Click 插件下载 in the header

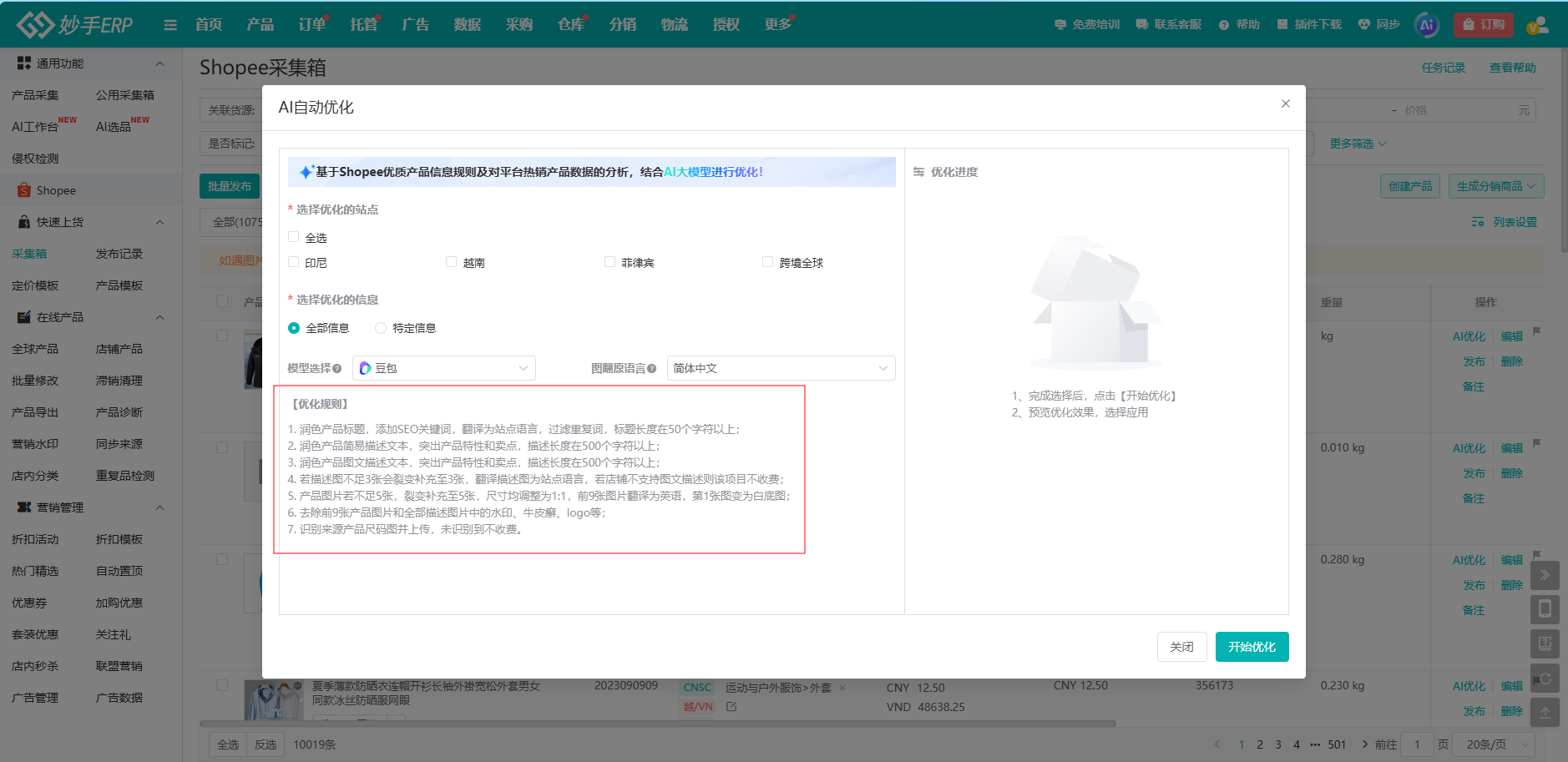1309,25
